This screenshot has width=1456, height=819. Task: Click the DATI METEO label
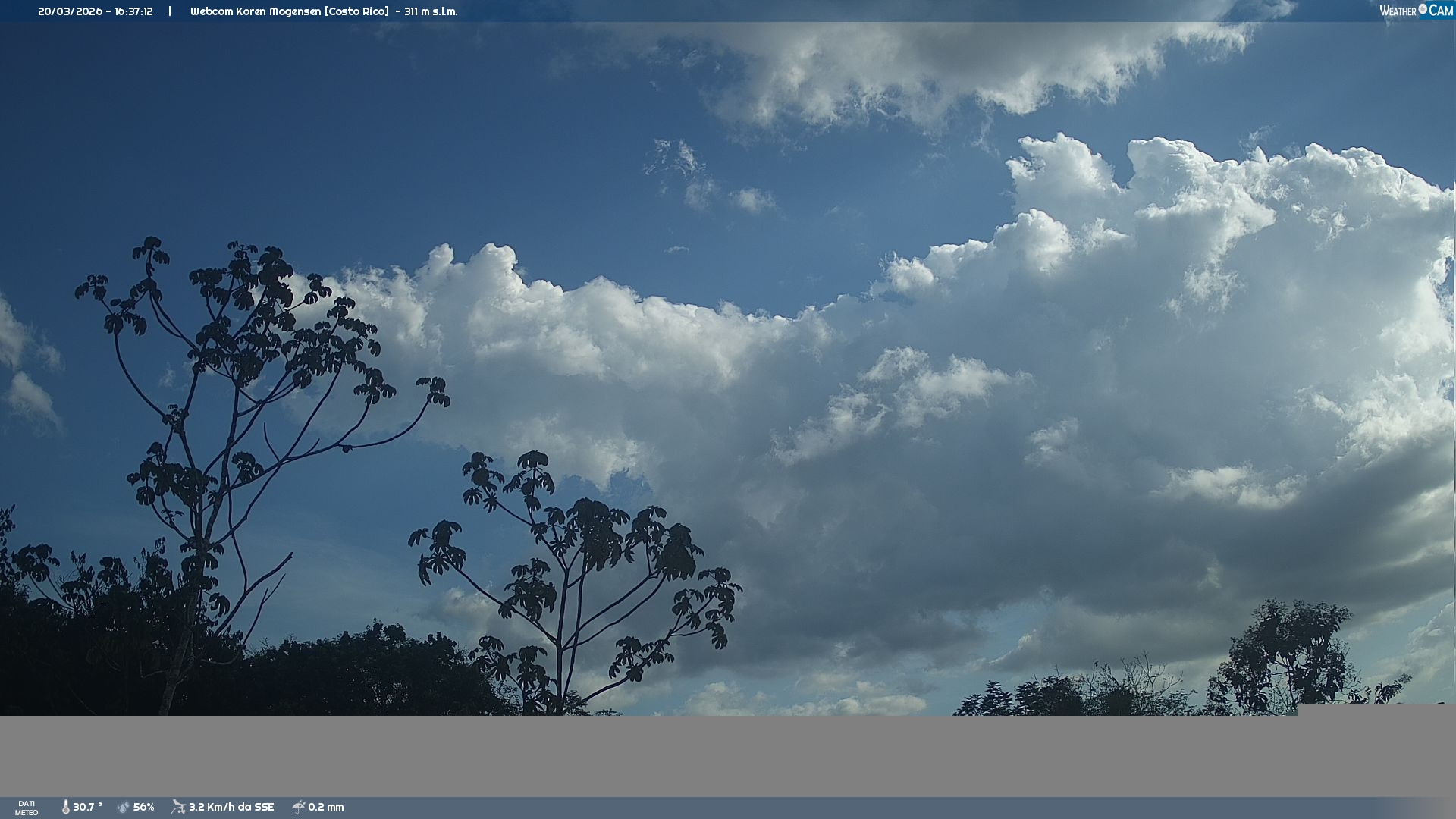click(27, 808)
